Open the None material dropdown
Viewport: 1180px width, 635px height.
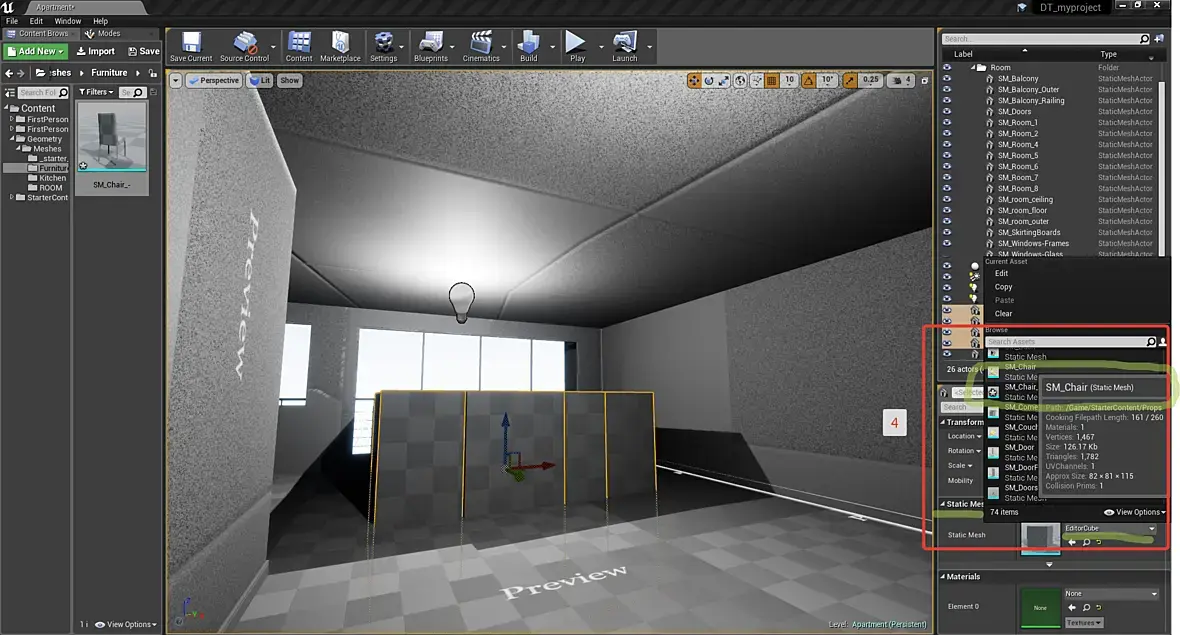(1111, 594)
